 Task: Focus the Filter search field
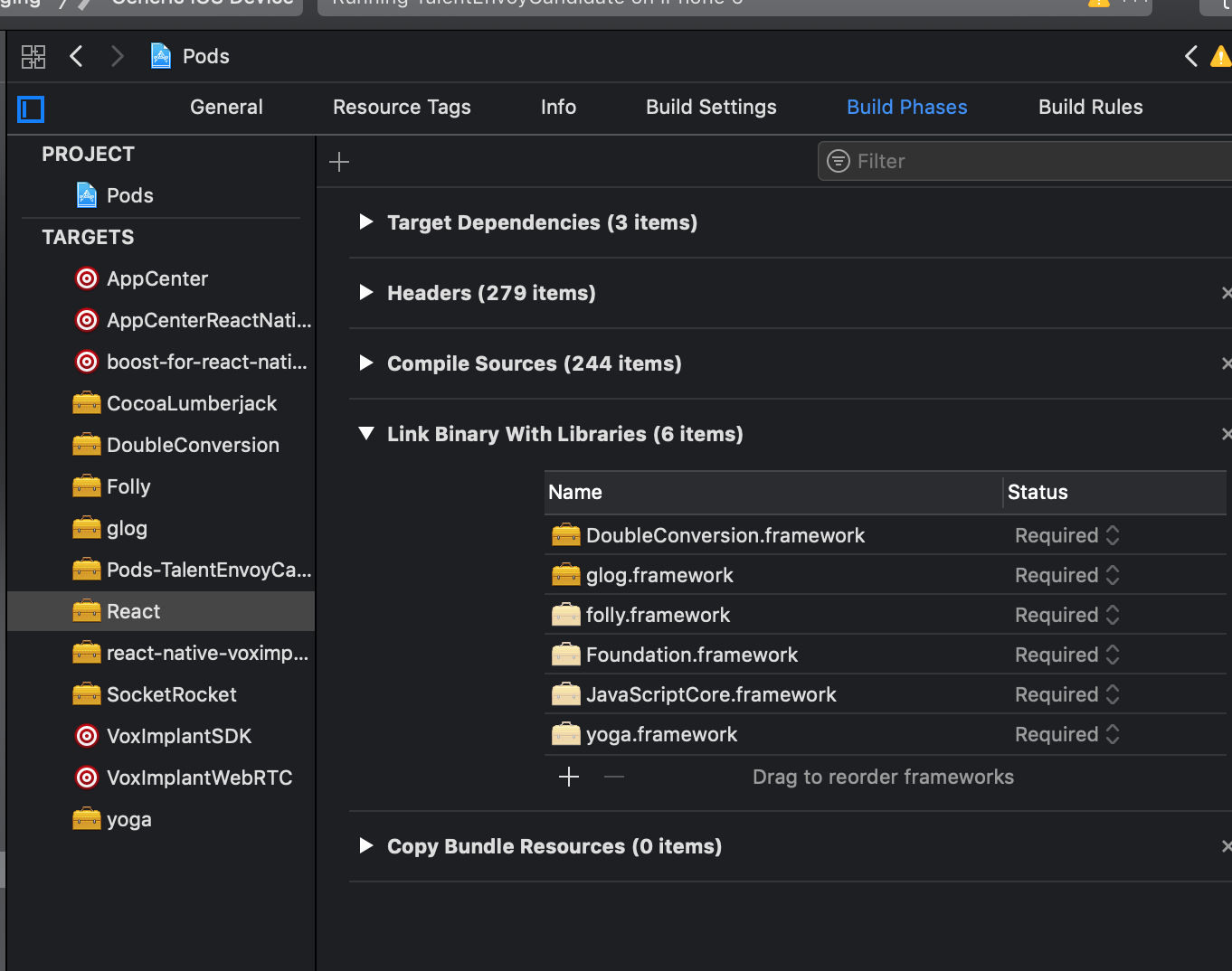1025,161
